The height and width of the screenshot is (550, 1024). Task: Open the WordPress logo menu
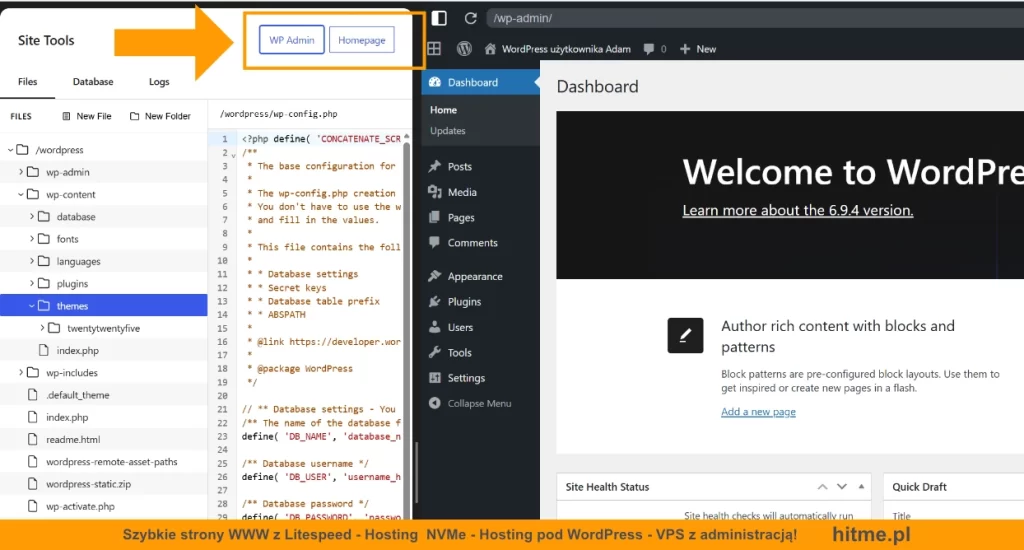[464, 48]
